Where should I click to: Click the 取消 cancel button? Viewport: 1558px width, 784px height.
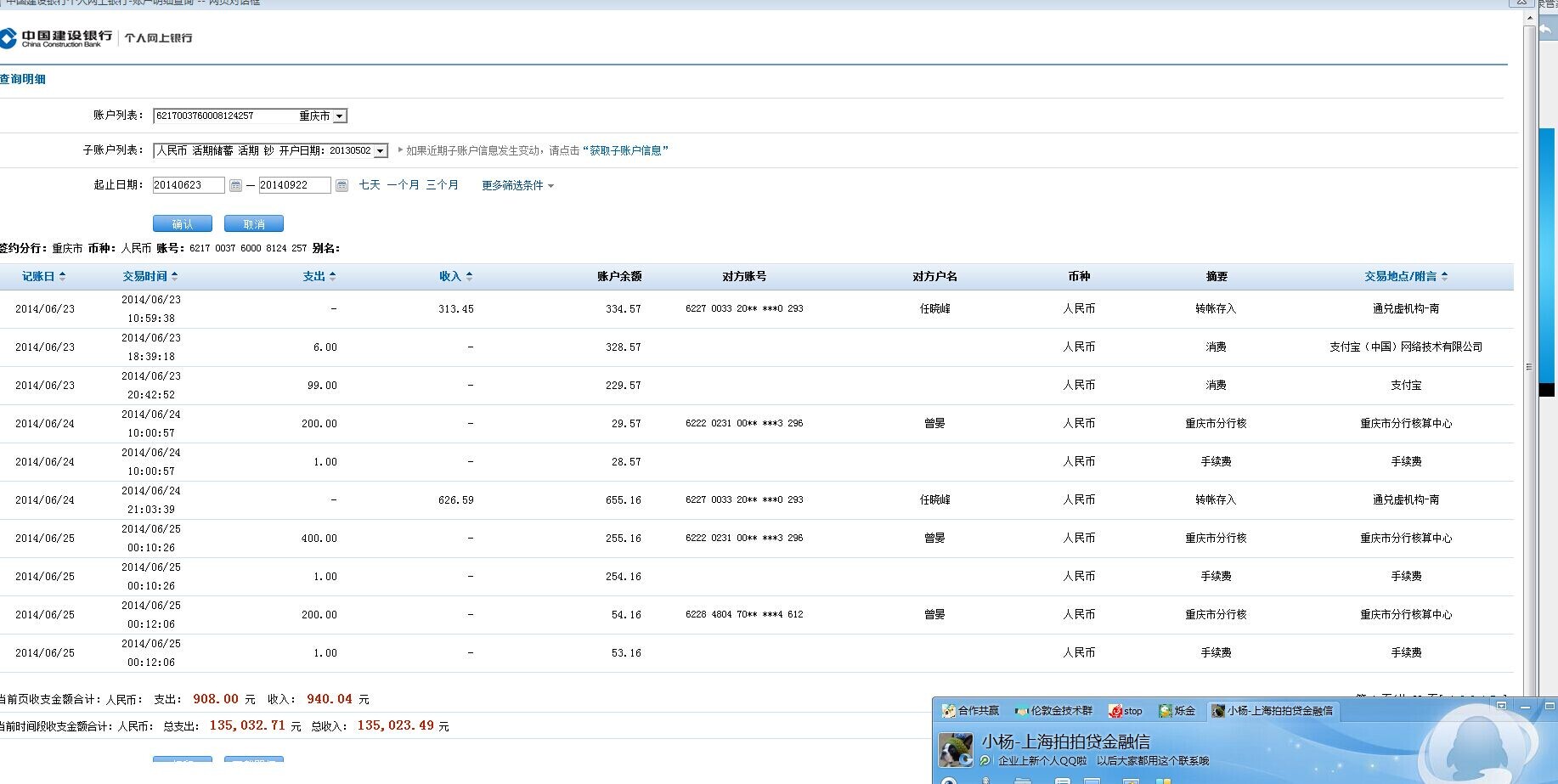click(x=253, y=223)
